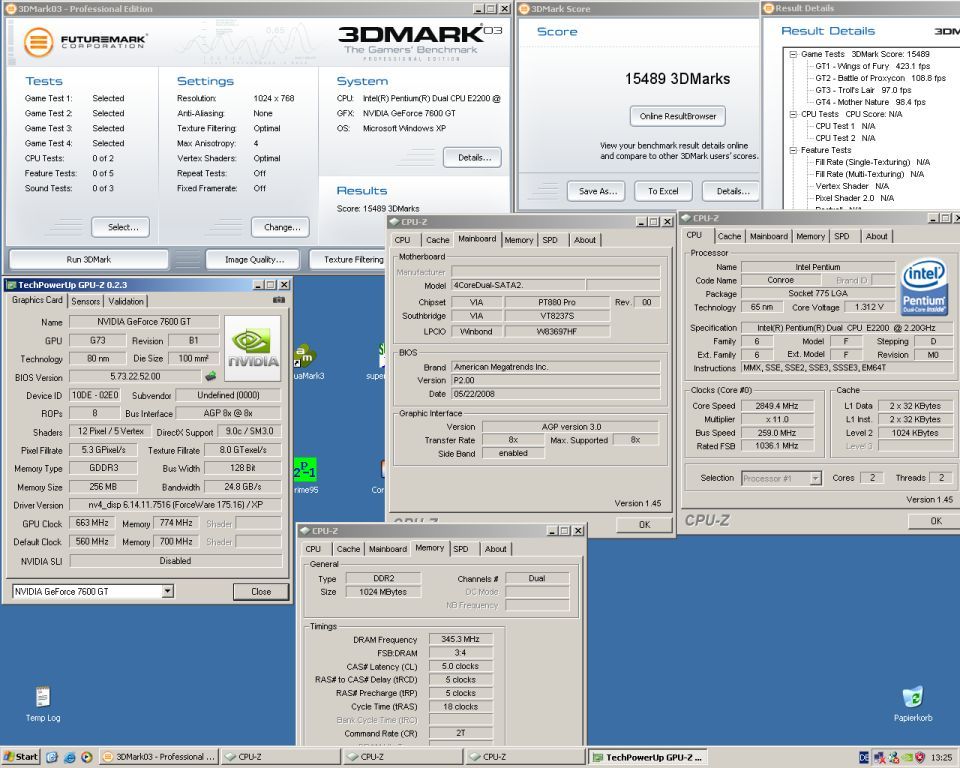Click the GPU Clock 663 MHz value
Image resolution: width=960 pixels, height=768 pixels.
pyautogui.click(x=92, y=522)
